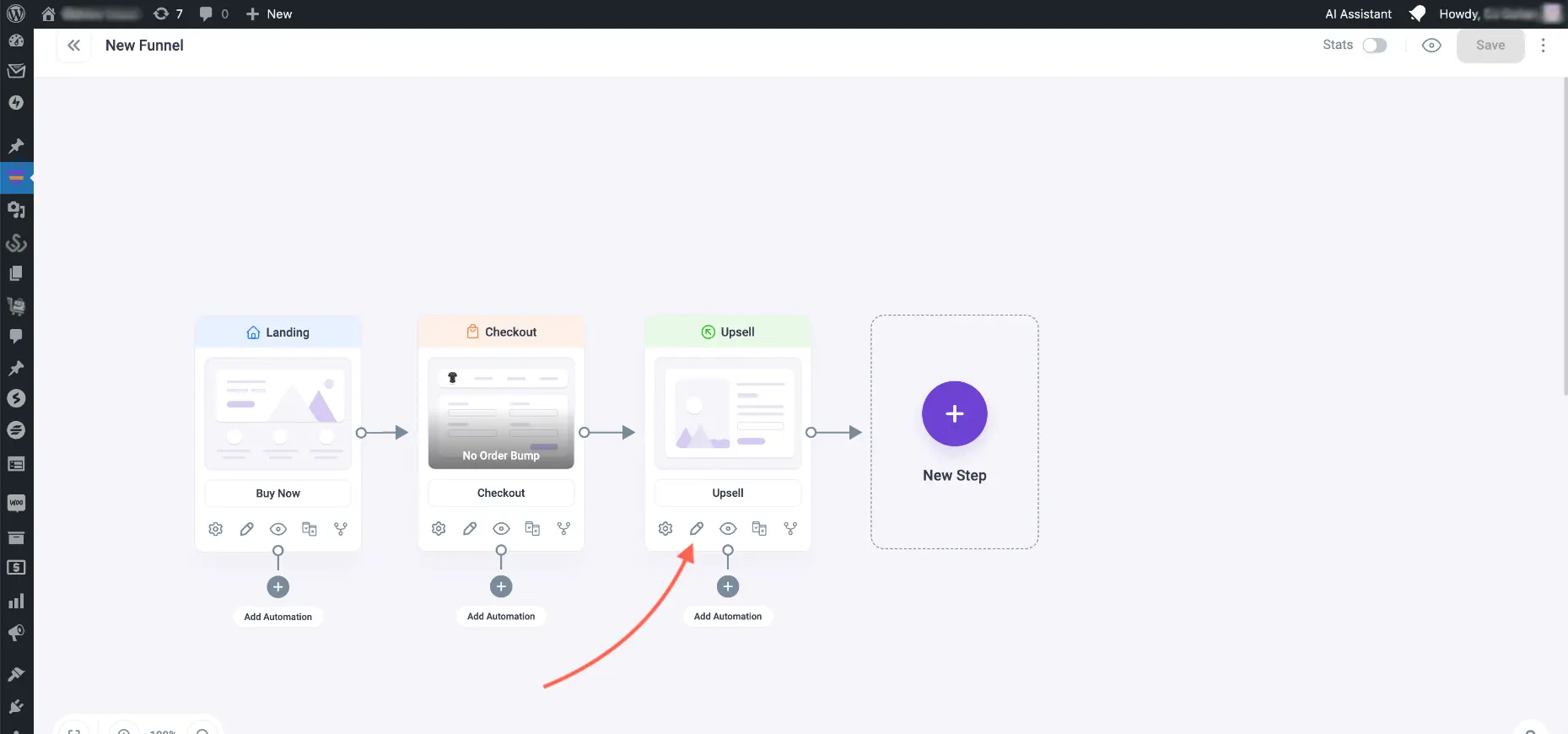
Task: Open settings gear on the Upsell step
Action: 665,528
